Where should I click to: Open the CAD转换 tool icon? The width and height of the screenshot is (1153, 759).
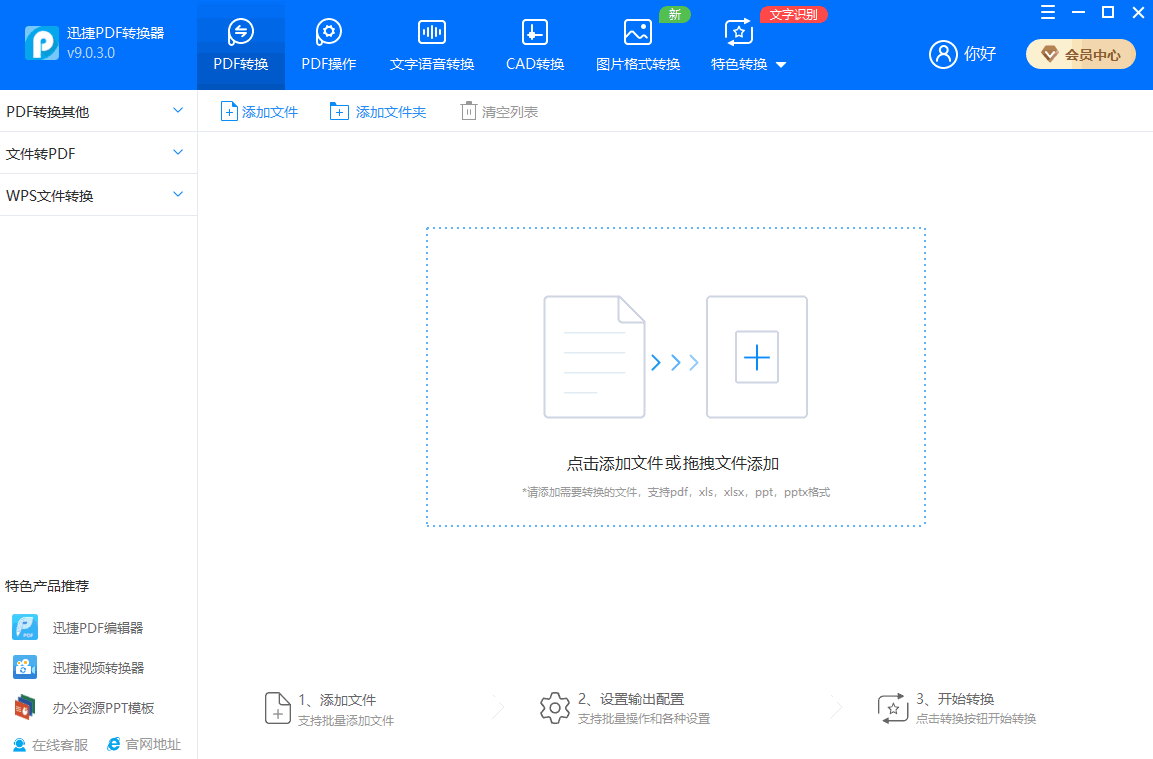pos(535,33)
